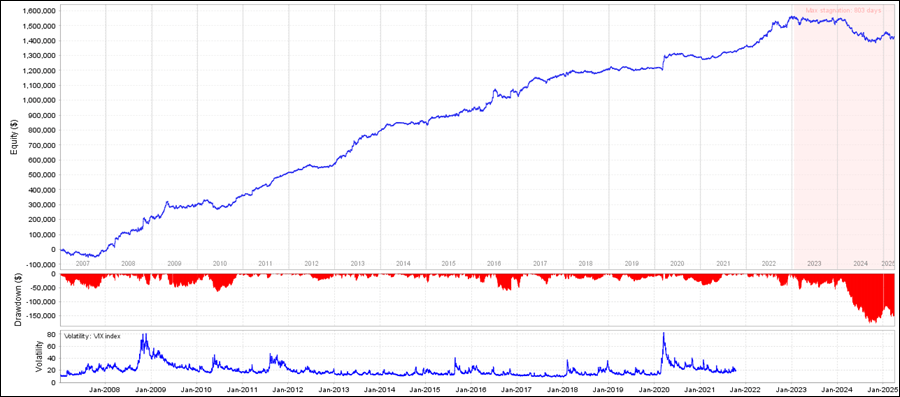This screenshot has width=900, height=397.
Task: Click the VIX peak near late 2008
Action: tap(143, 334)
